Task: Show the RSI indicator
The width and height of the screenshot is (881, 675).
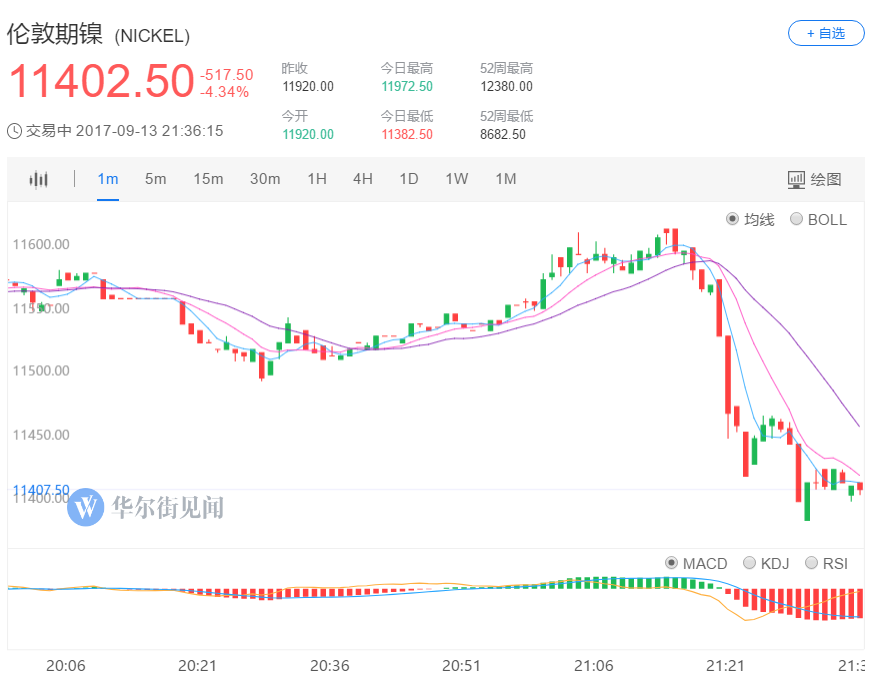Action: tap(828, 563)
